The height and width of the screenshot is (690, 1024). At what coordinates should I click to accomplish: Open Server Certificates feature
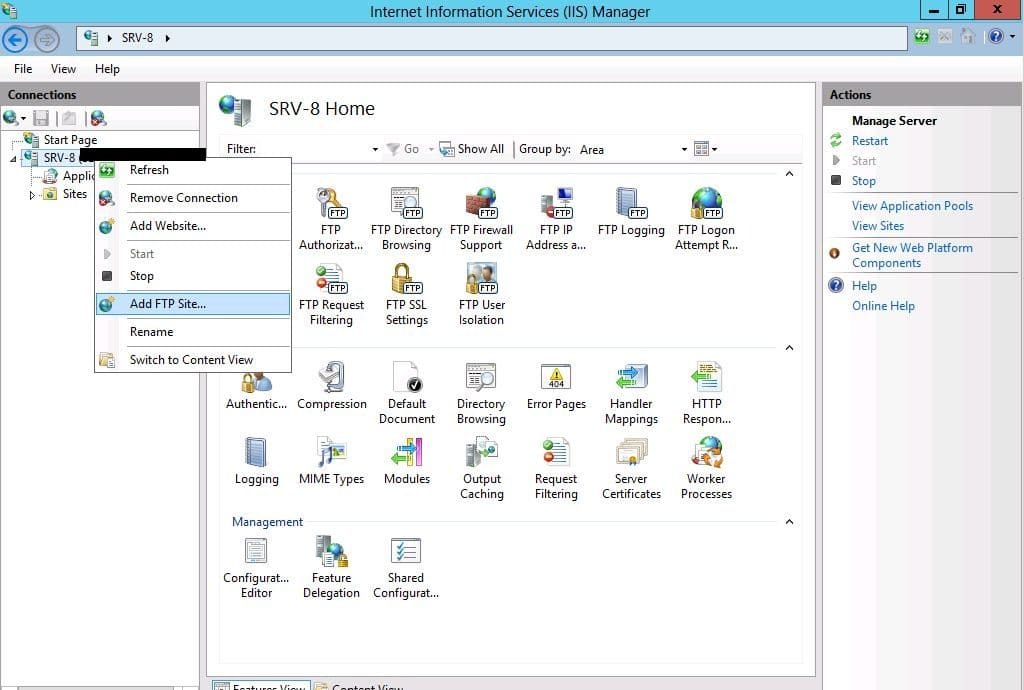click(x=631, y=468)
